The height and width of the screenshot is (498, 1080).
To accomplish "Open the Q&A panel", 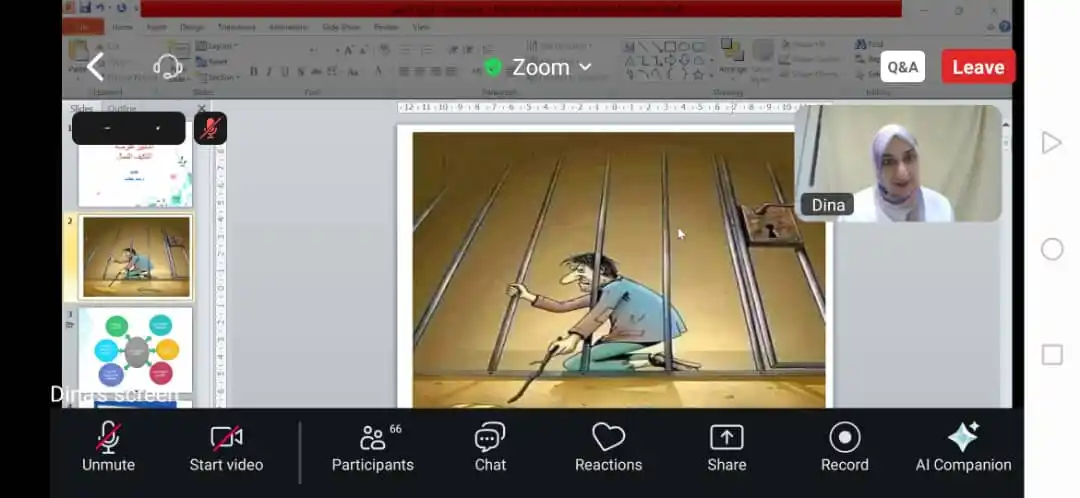I will pos(902,67).
